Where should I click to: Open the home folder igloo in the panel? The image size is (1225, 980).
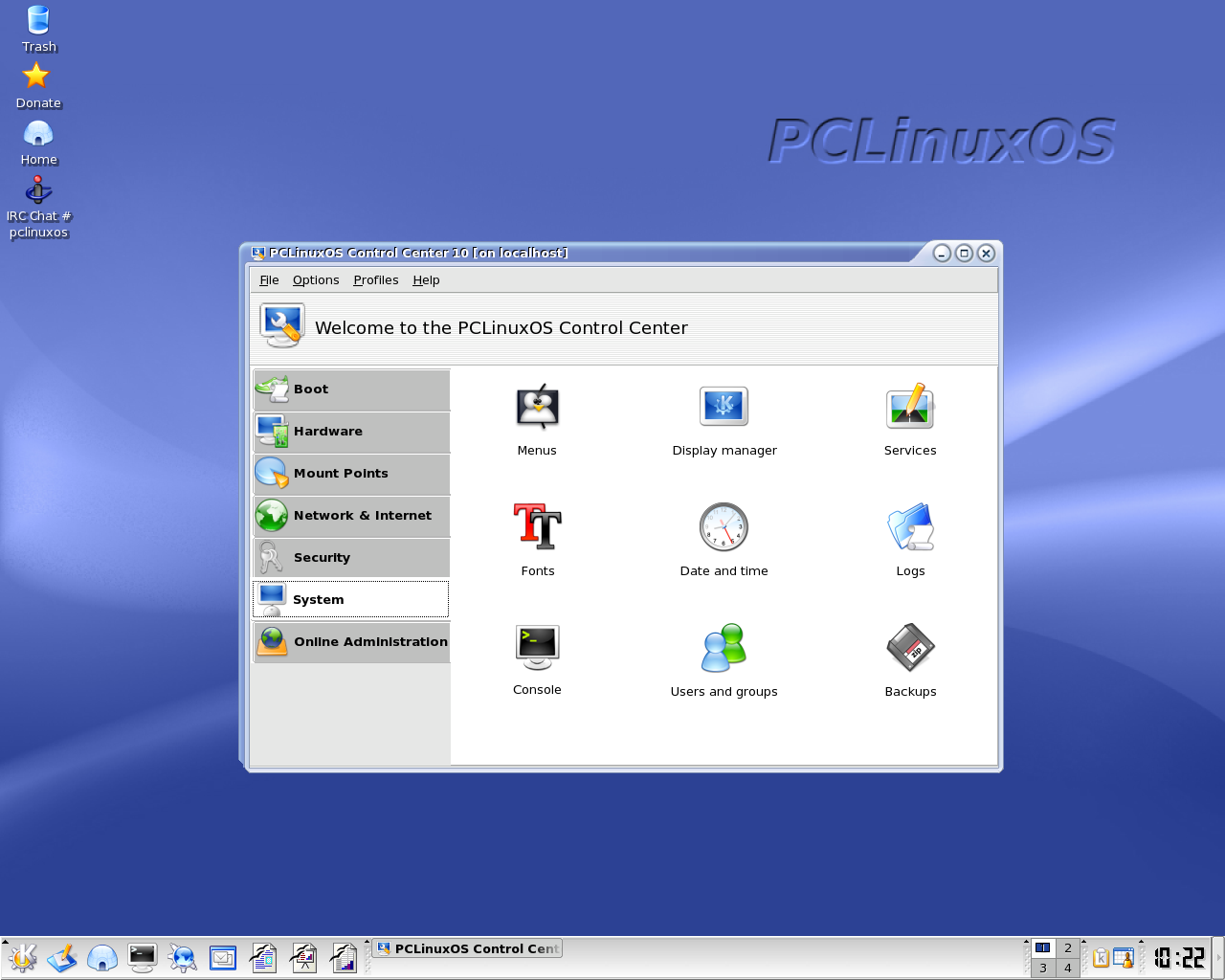[x=102, y=958]
